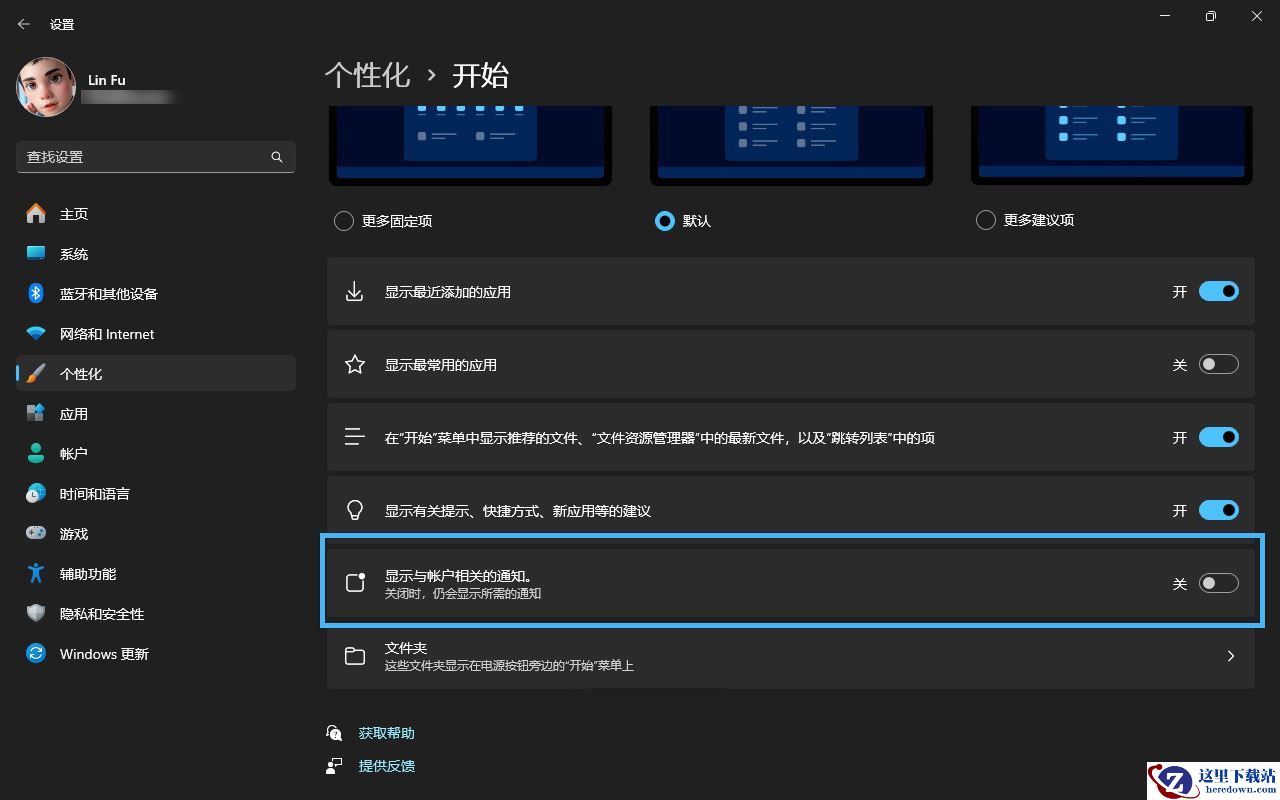Viewport: 1280px width, 800px height.
Task: Click the shield icon for 隐私和安全性
Action: (36, 614)
